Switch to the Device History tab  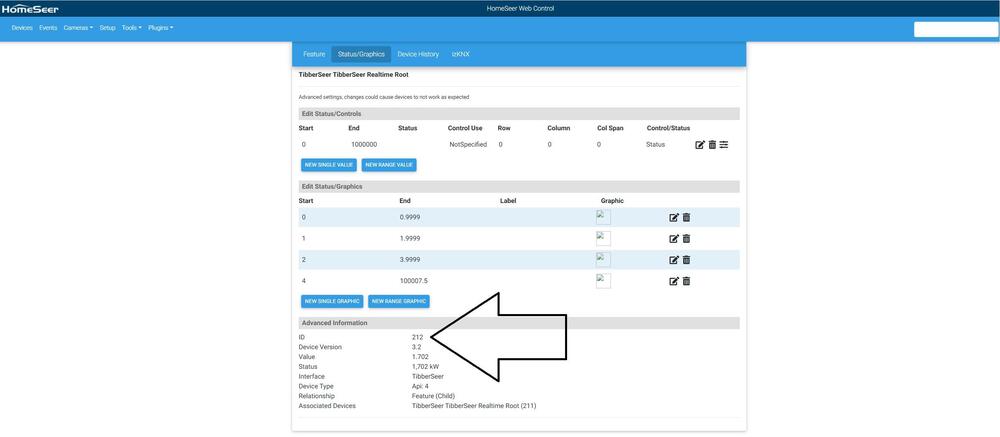[418, 54]
